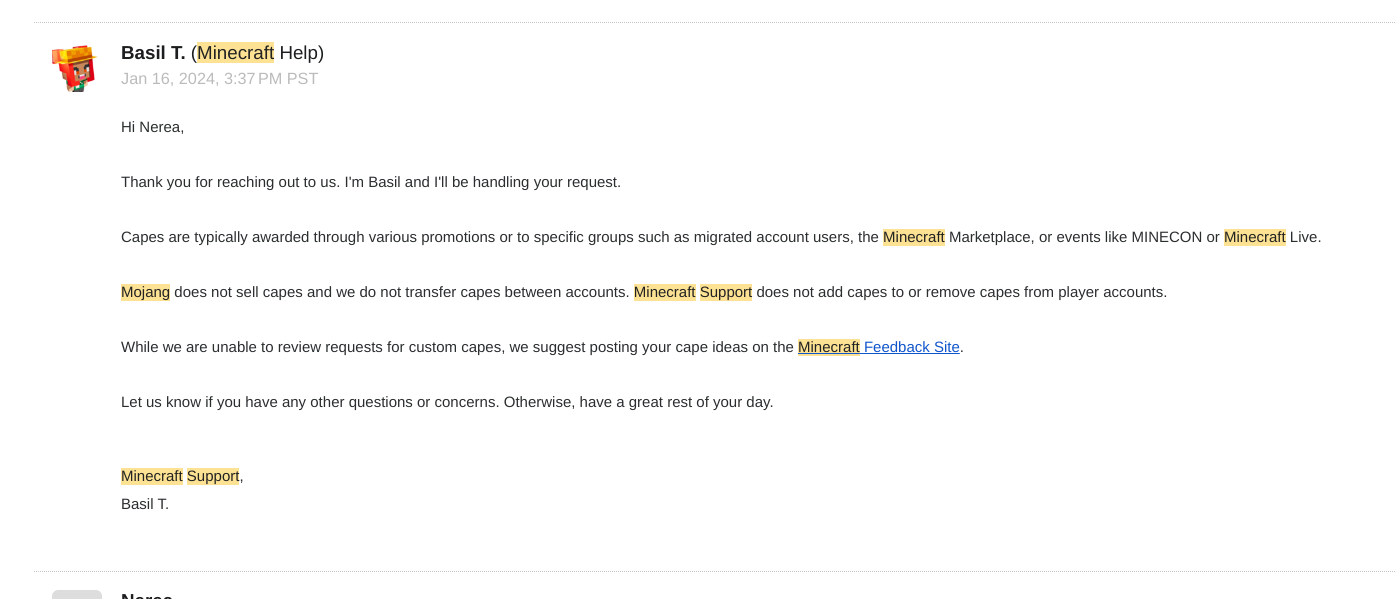Click the highlighted word Mojang

click(x=145, y=292)
